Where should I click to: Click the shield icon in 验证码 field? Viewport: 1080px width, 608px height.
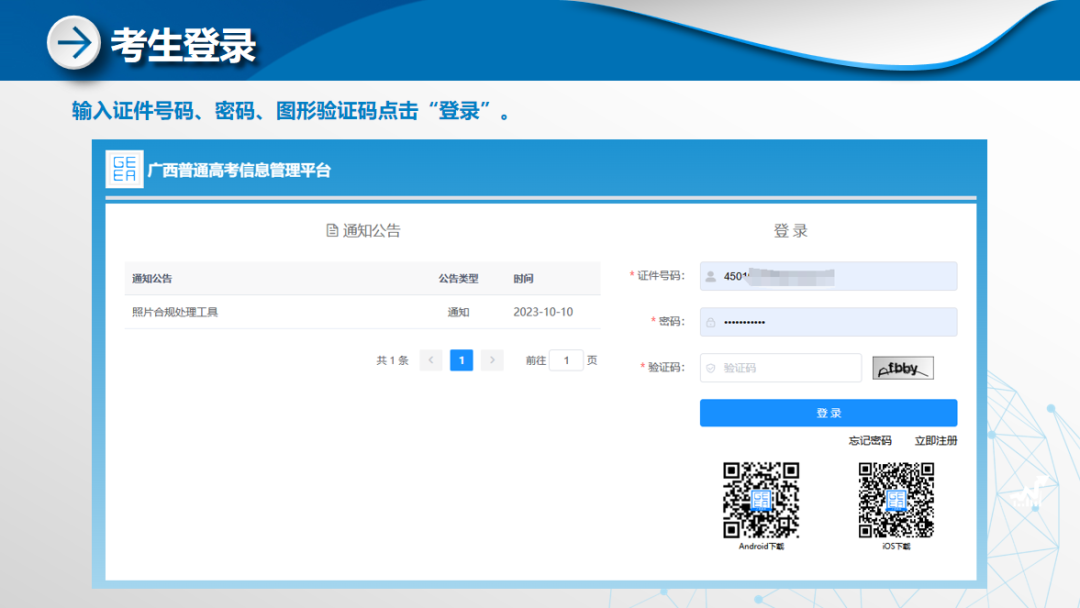pos(711,368)
